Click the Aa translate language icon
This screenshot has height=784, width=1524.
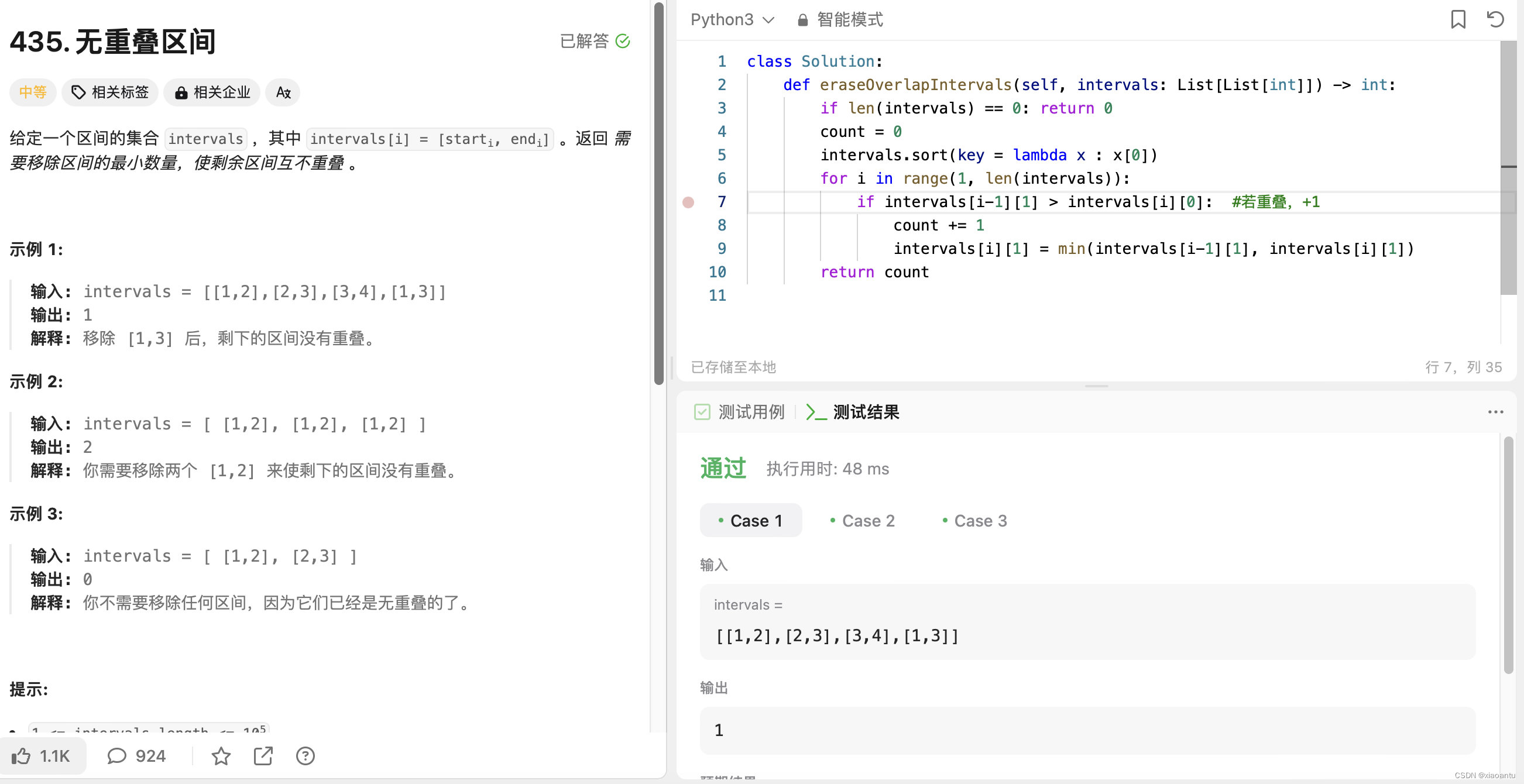click(283, 92)
